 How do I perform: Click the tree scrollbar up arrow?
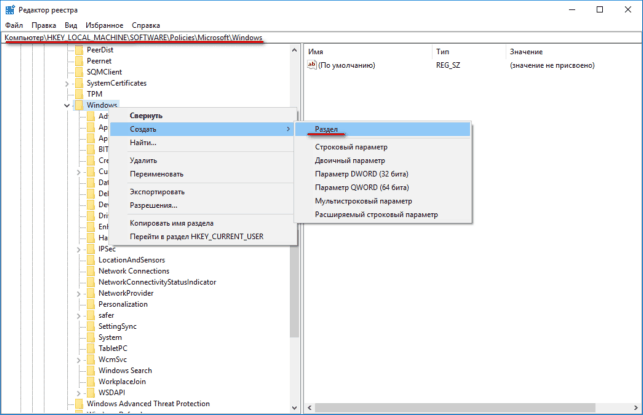(x=294, y=50)
